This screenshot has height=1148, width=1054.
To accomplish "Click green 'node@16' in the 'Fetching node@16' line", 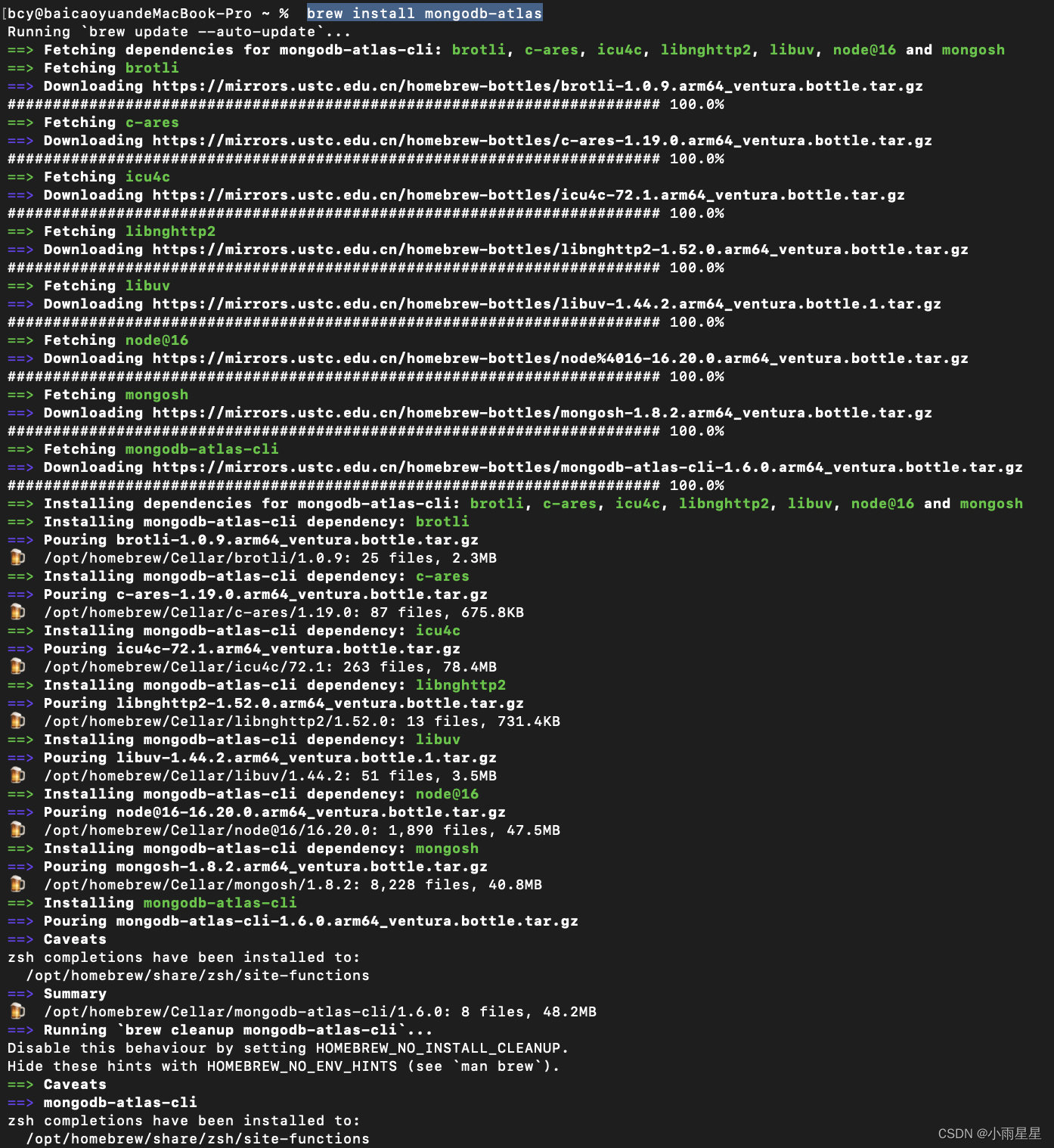I will pos(157,340).
